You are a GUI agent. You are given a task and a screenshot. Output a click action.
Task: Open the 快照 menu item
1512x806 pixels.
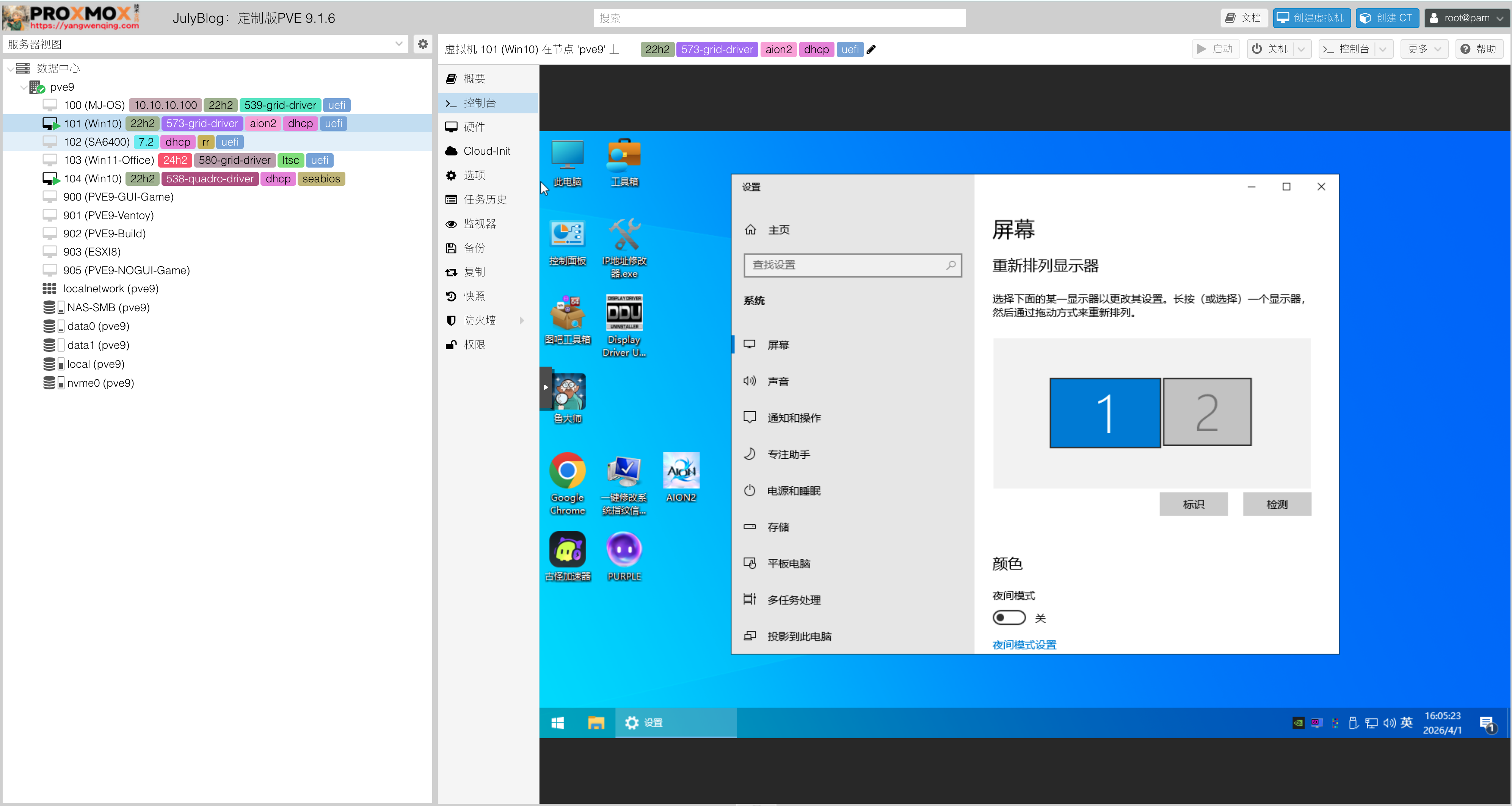coord(474,296)
